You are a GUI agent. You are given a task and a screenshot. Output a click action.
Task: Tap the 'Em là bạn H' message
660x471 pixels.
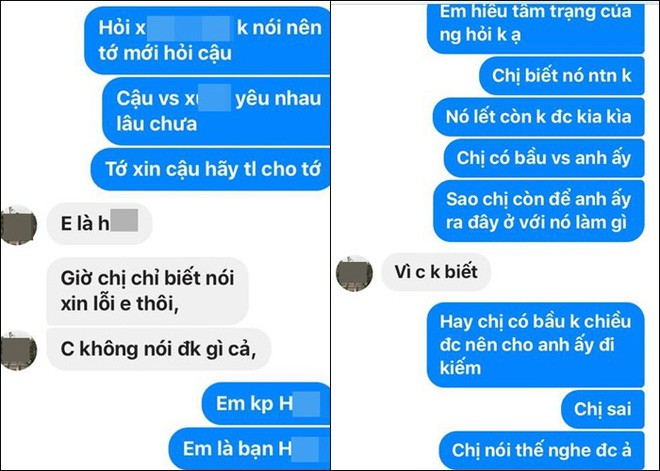(250, 448)
